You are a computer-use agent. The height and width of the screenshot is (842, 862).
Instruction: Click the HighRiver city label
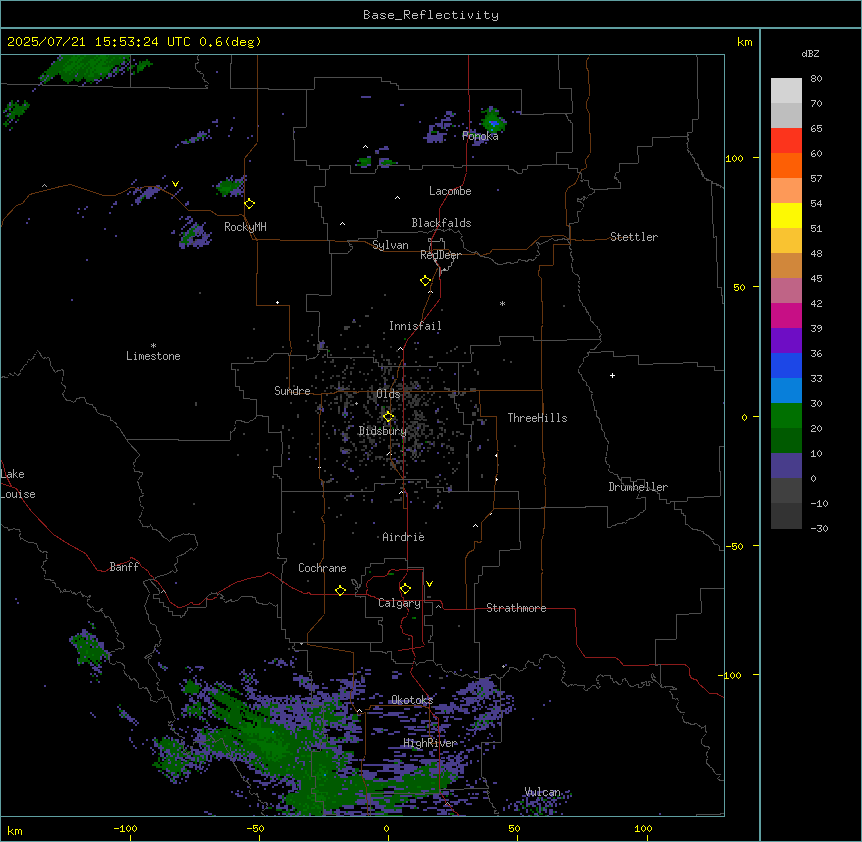[430, 743]
